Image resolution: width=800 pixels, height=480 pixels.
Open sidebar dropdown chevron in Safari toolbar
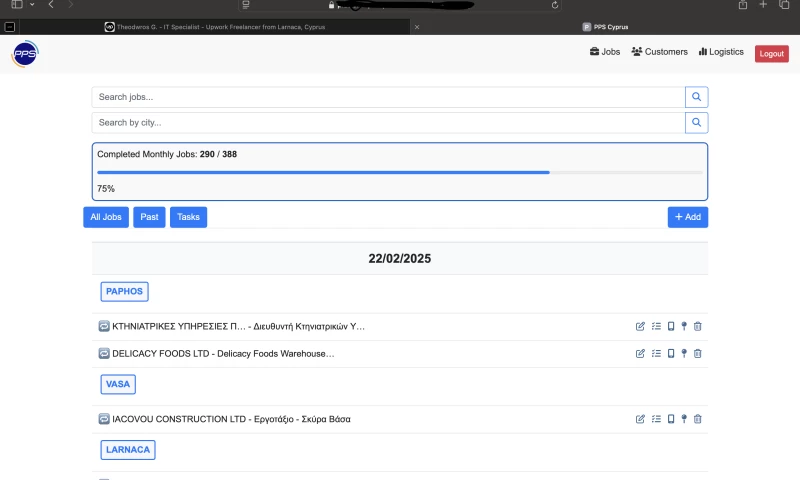[x=32, y=5]
